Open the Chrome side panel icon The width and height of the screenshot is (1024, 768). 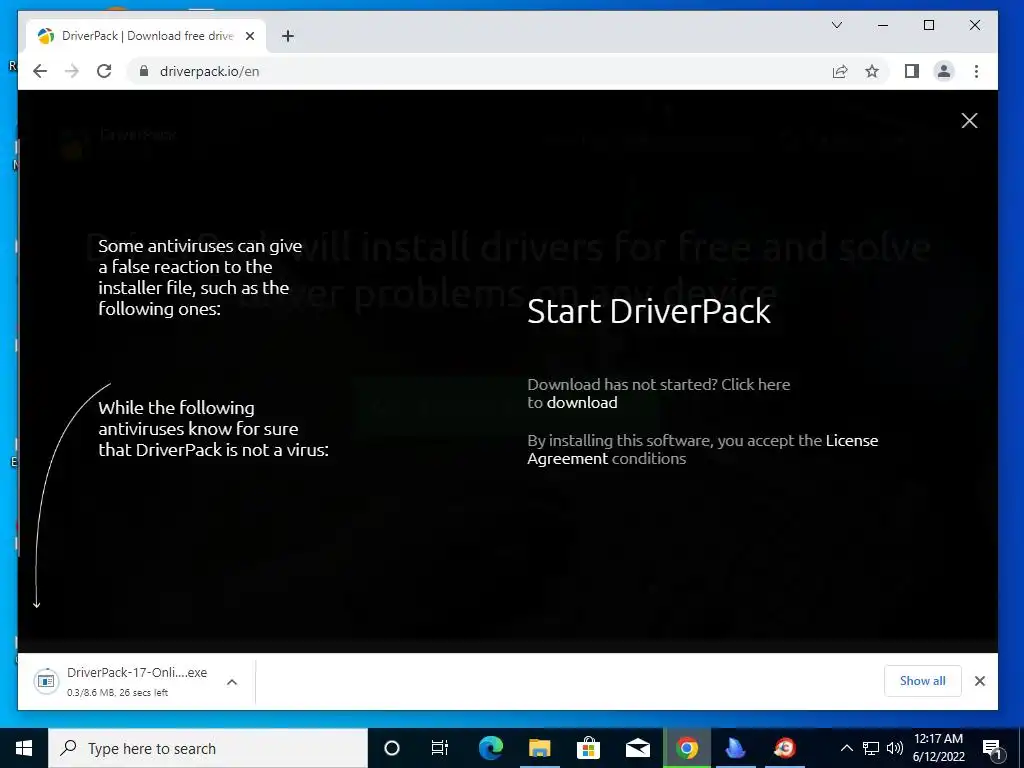tap(912, 71)
